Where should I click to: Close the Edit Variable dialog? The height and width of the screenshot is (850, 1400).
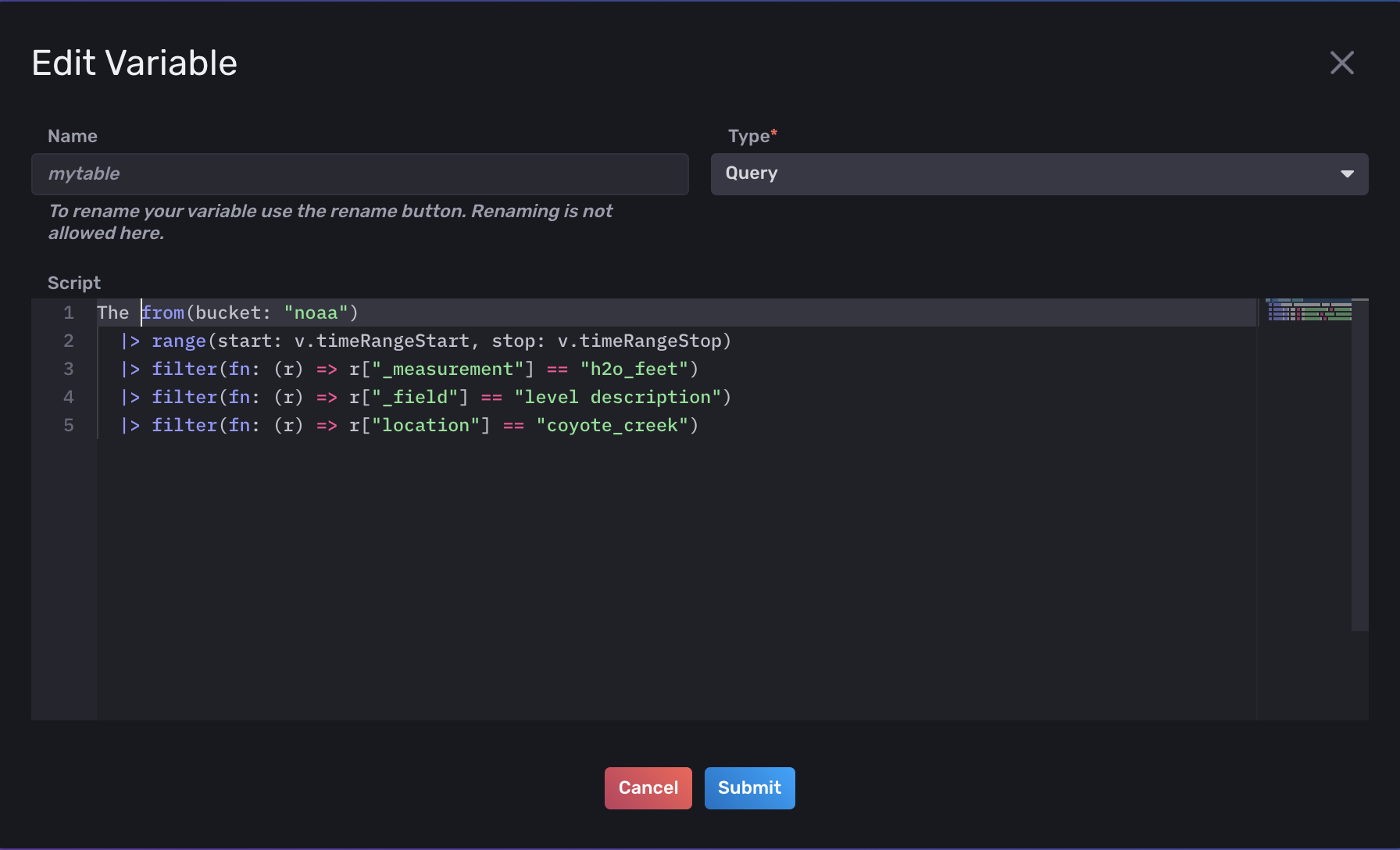(x=1341, y=62)
